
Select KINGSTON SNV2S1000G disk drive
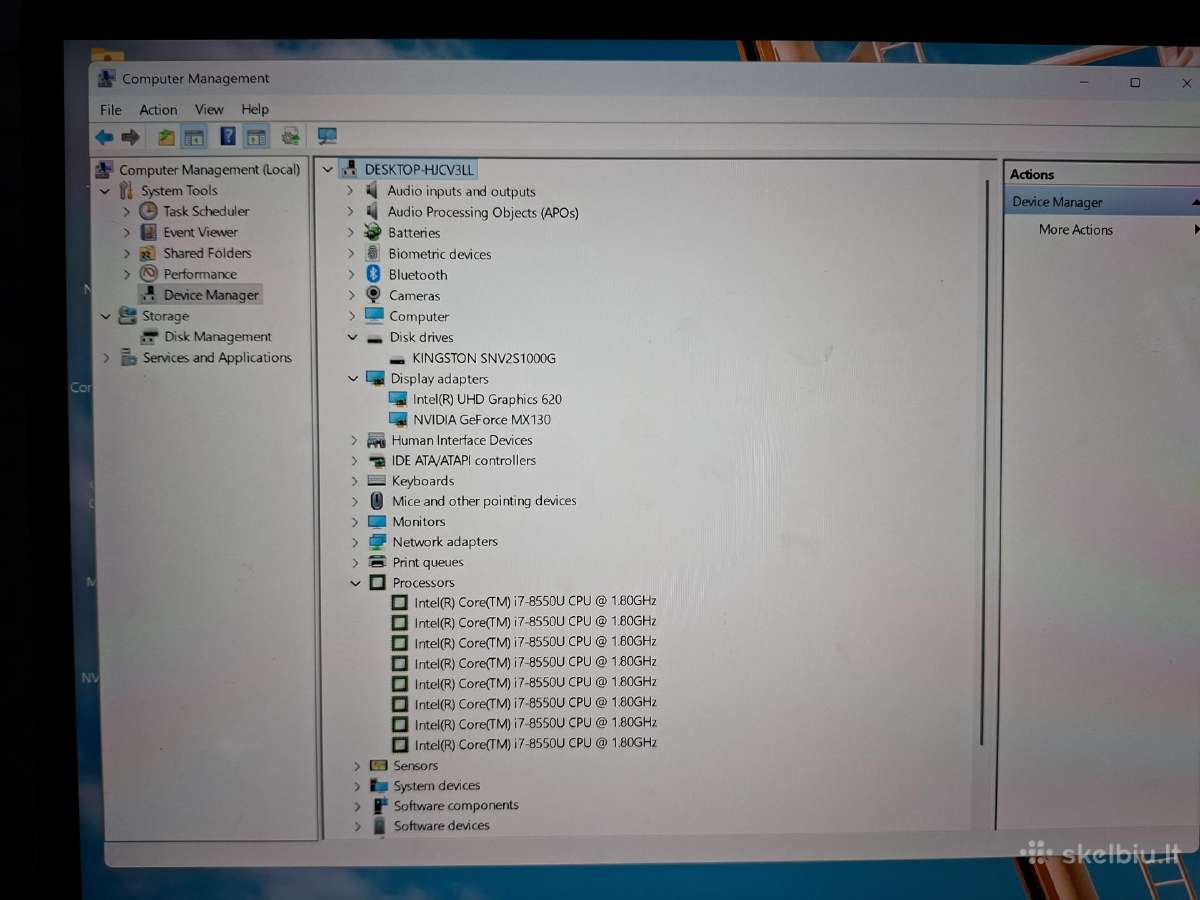tap(484, 358)
